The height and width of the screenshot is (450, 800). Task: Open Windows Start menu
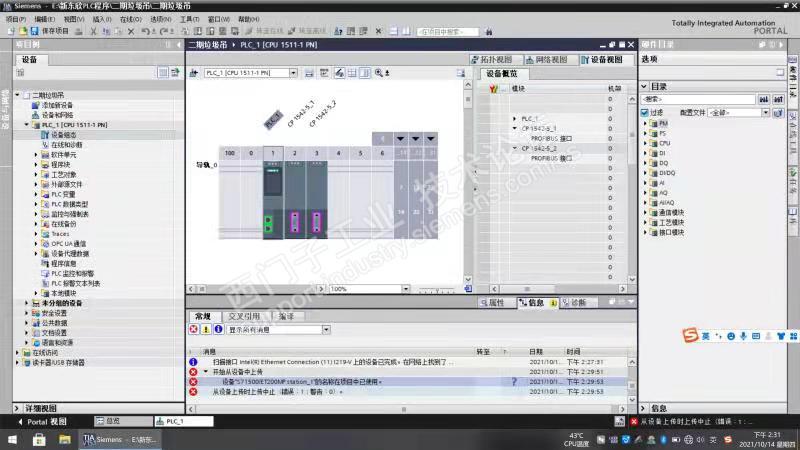click(x=12, y=439)
